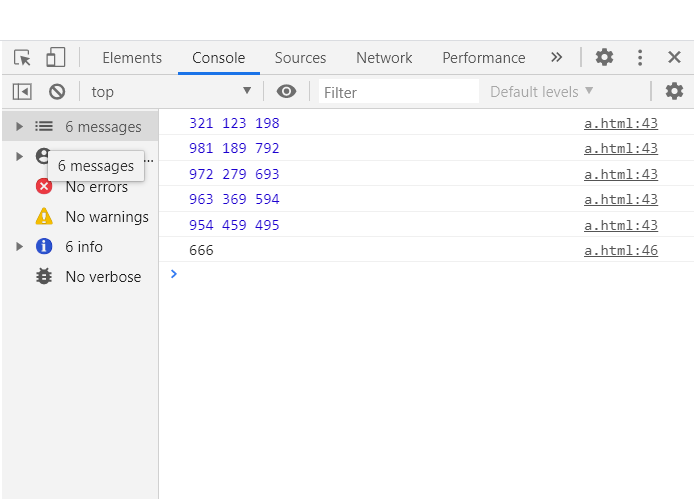Toggle the device toolbar icon
694x499 pixels.
click(x=56, y=57)
